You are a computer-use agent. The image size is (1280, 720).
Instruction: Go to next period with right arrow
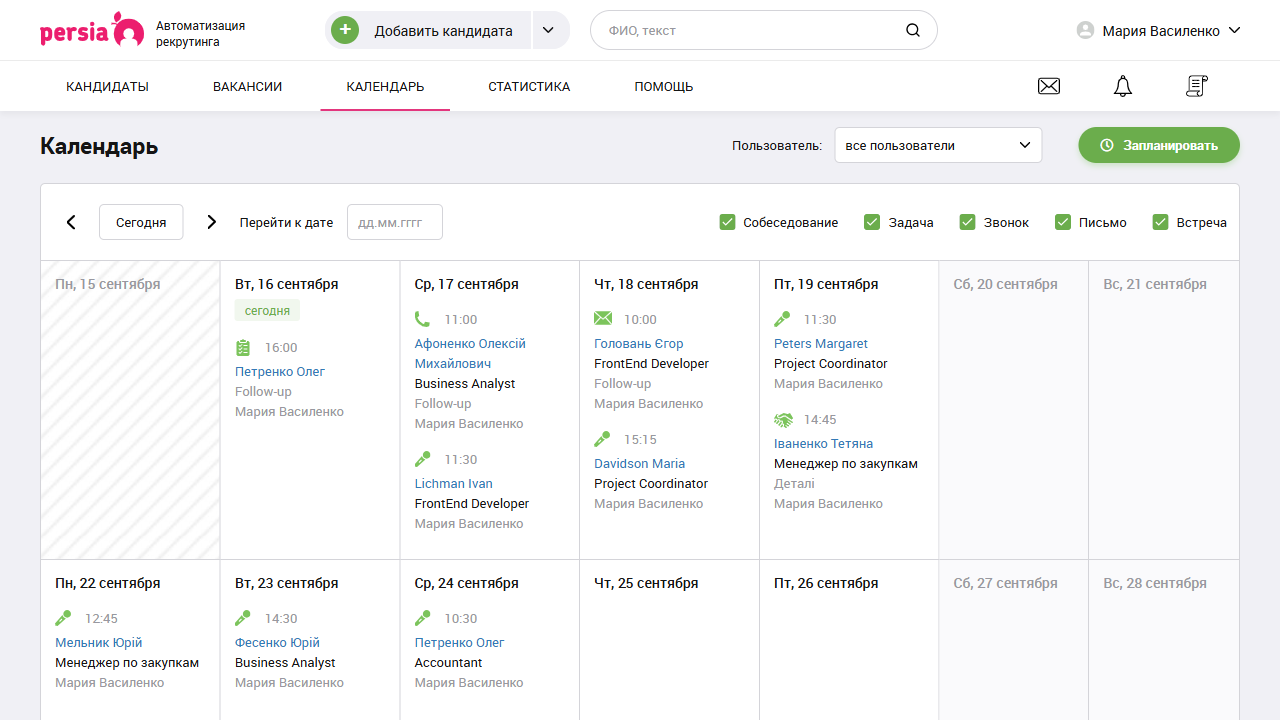tap(211, 222)
